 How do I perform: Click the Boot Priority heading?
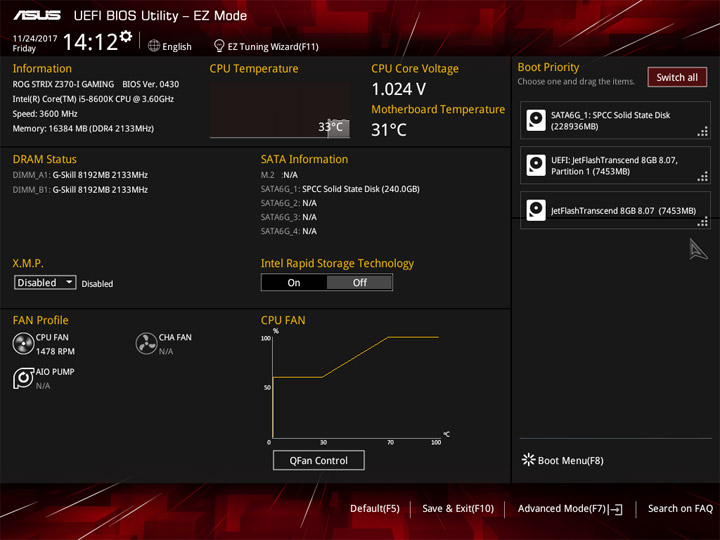tap(548, 67)
